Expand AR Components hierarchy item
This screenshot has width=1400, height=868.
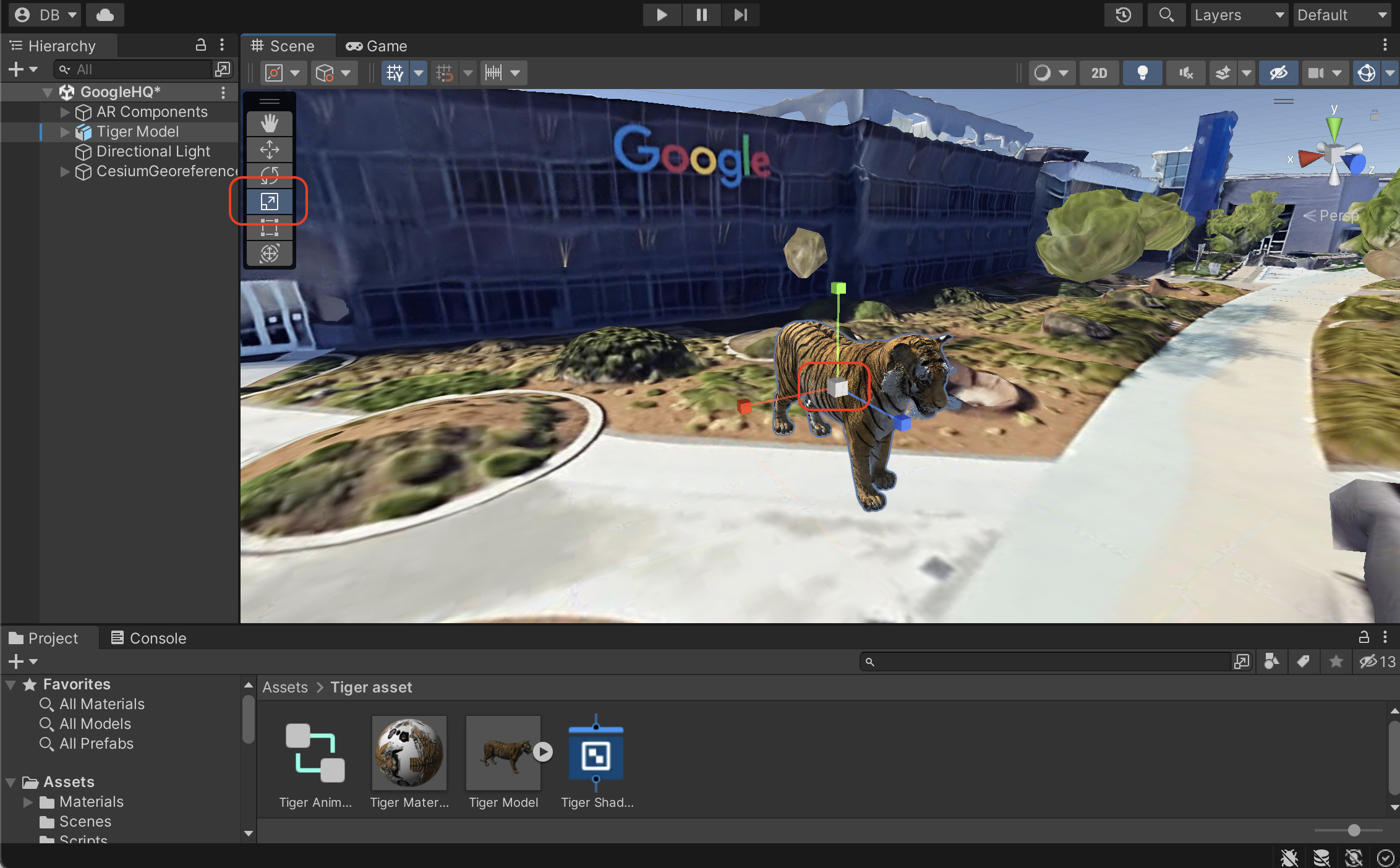[x=62, y=111]
